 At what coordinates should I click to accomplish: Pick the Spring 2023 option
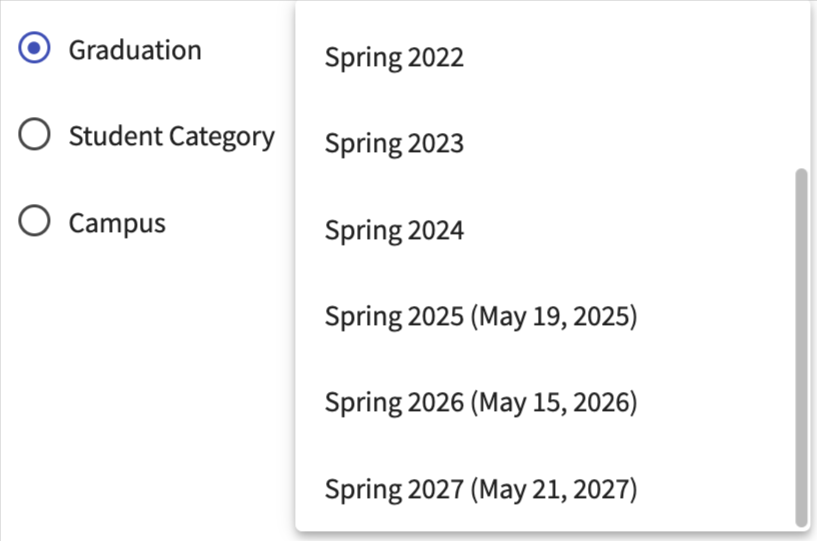[394, 144]
